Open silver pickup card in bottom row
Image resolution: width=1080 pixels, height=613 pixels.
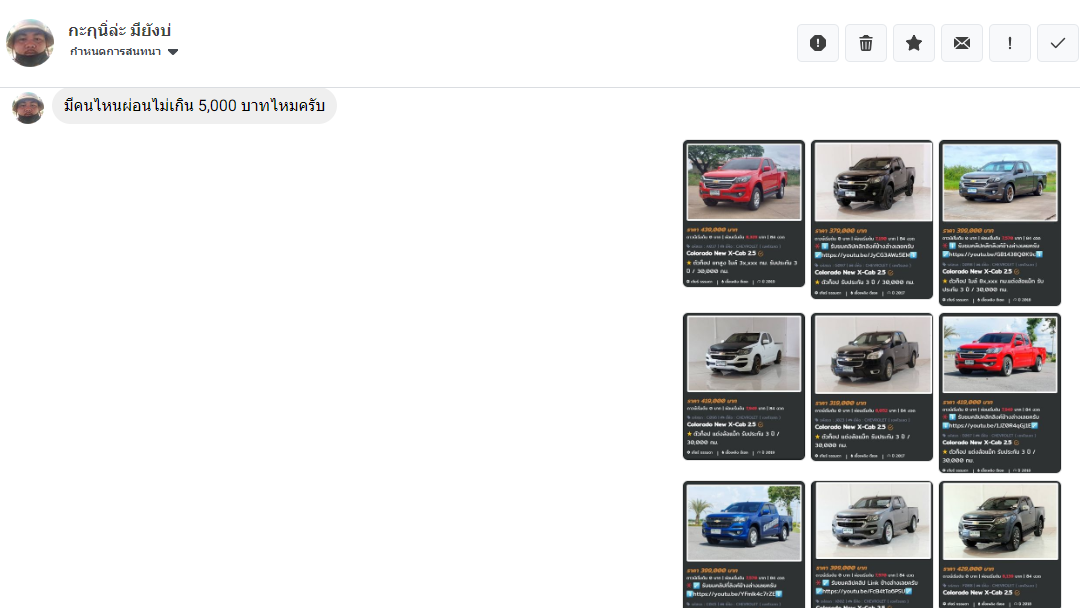(872, 544)
